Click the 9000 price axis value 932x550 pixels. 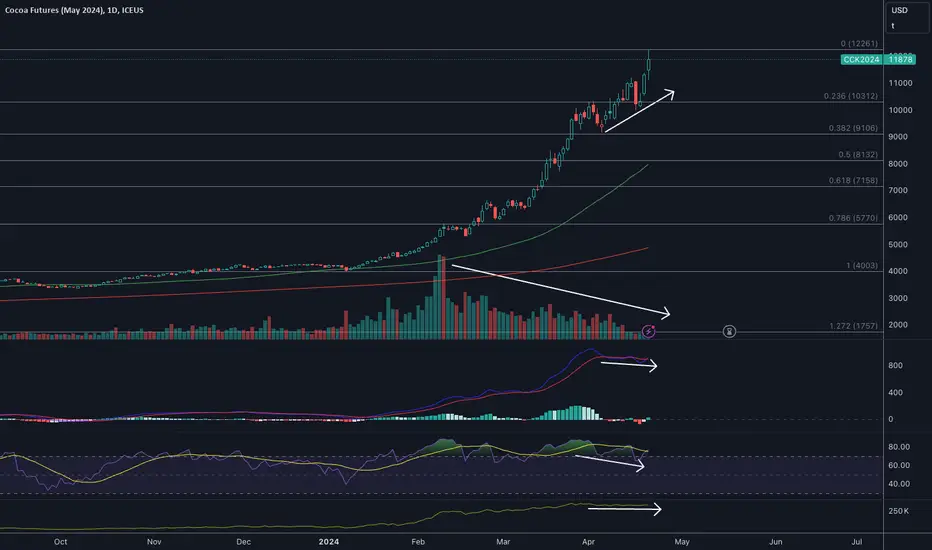pos(898,137)
